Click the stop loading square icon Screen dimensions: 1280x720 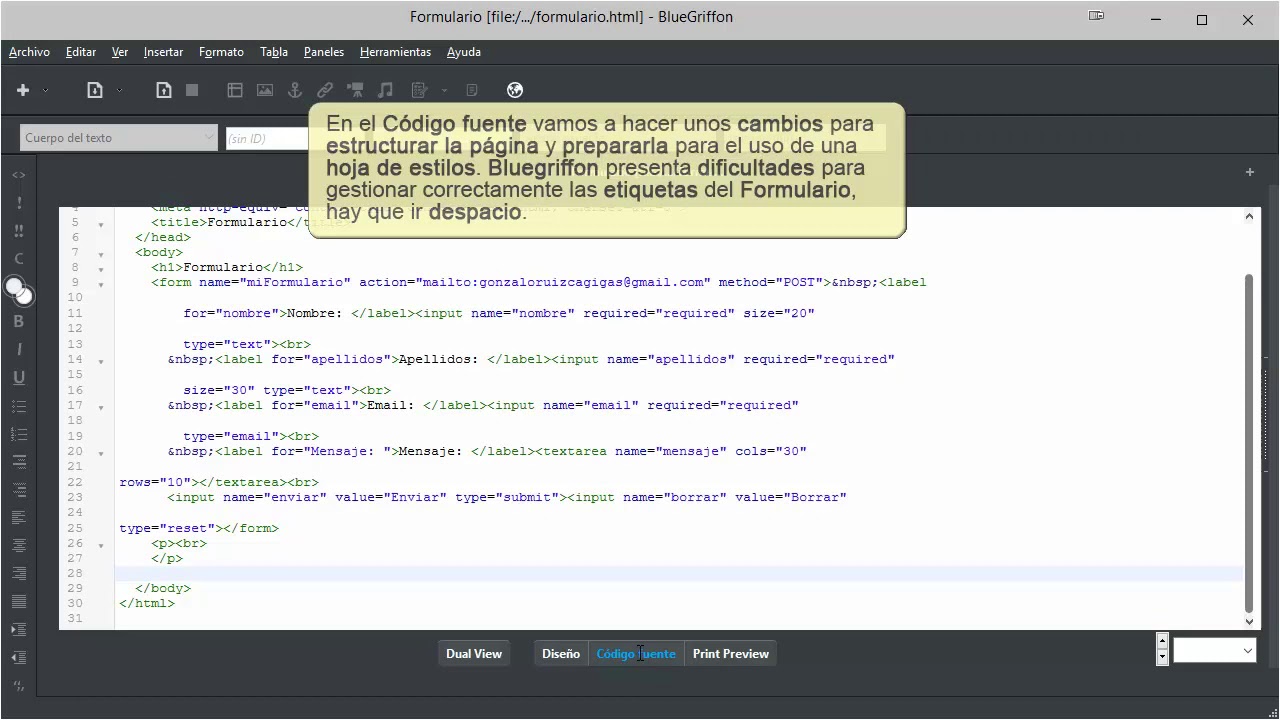[192, 90]
